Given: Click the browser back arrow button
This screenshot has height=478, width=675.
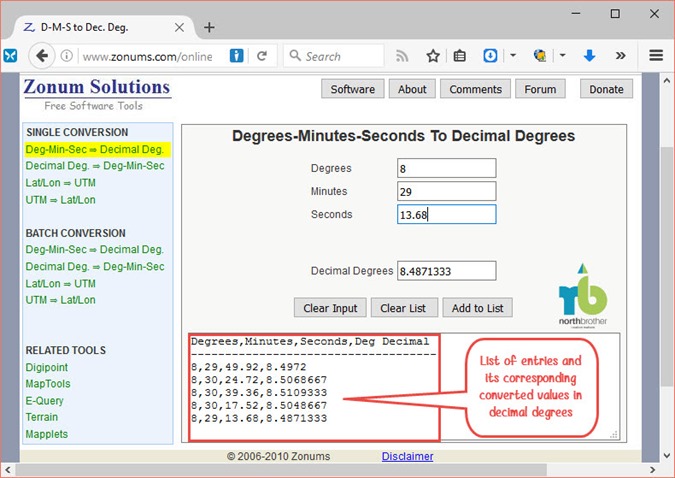Looking at the screenshot, I should pos(42,56).
